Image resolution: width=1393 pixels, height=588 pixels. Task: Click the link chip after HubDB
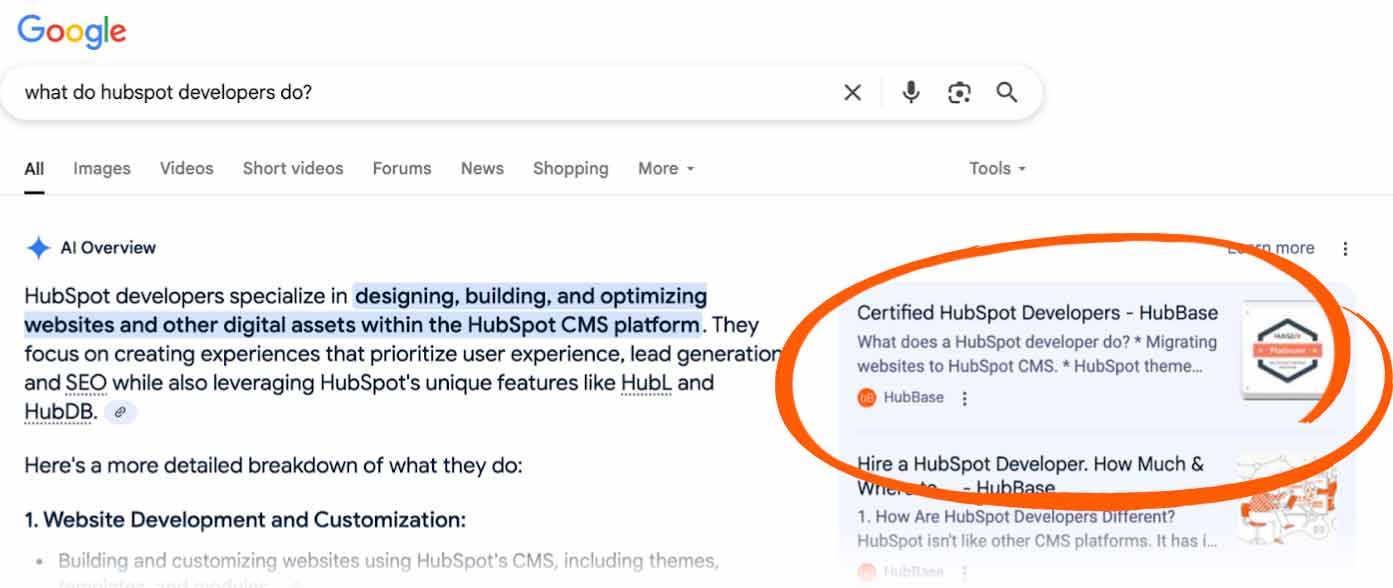(120, 412)
